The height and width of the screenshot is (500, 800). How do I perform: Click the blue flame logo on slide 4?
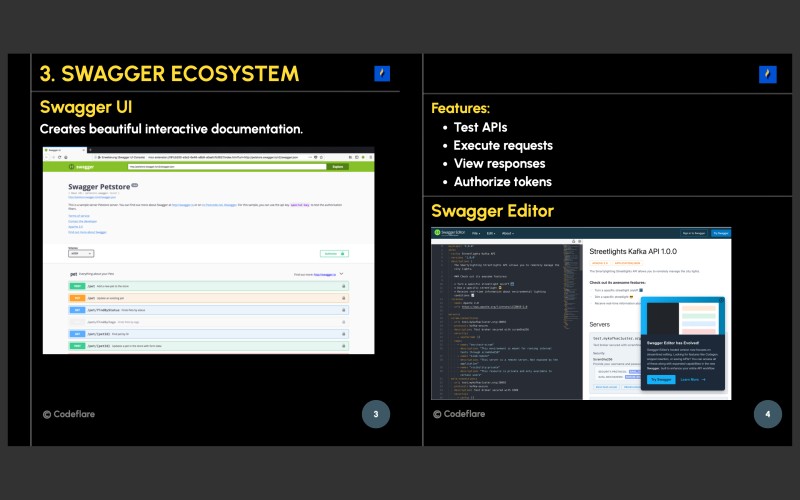[x=767, y=74]
